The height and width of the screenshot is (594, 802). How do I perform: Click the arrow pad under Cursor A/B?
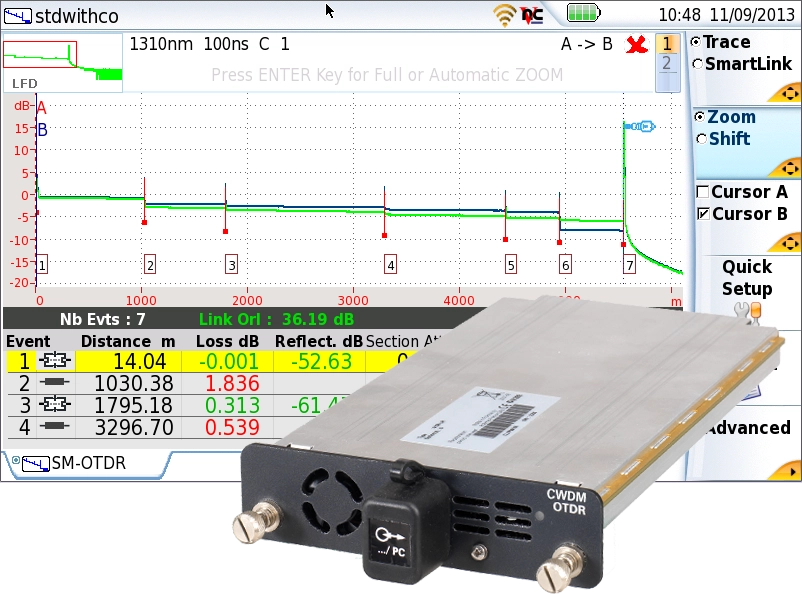(x=789, y=243)
